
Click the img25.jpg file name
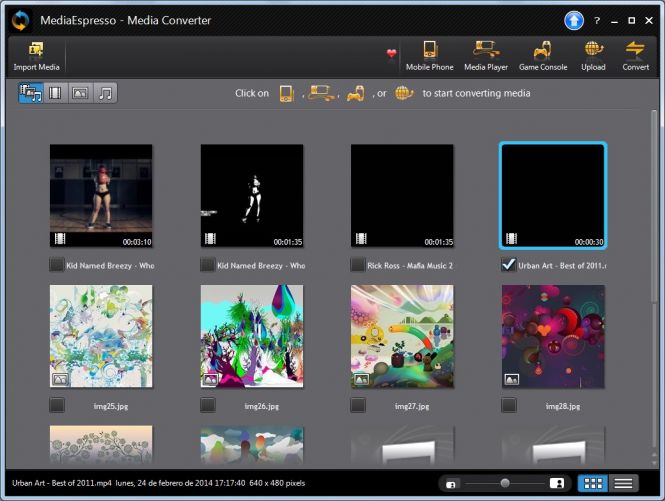111,406
